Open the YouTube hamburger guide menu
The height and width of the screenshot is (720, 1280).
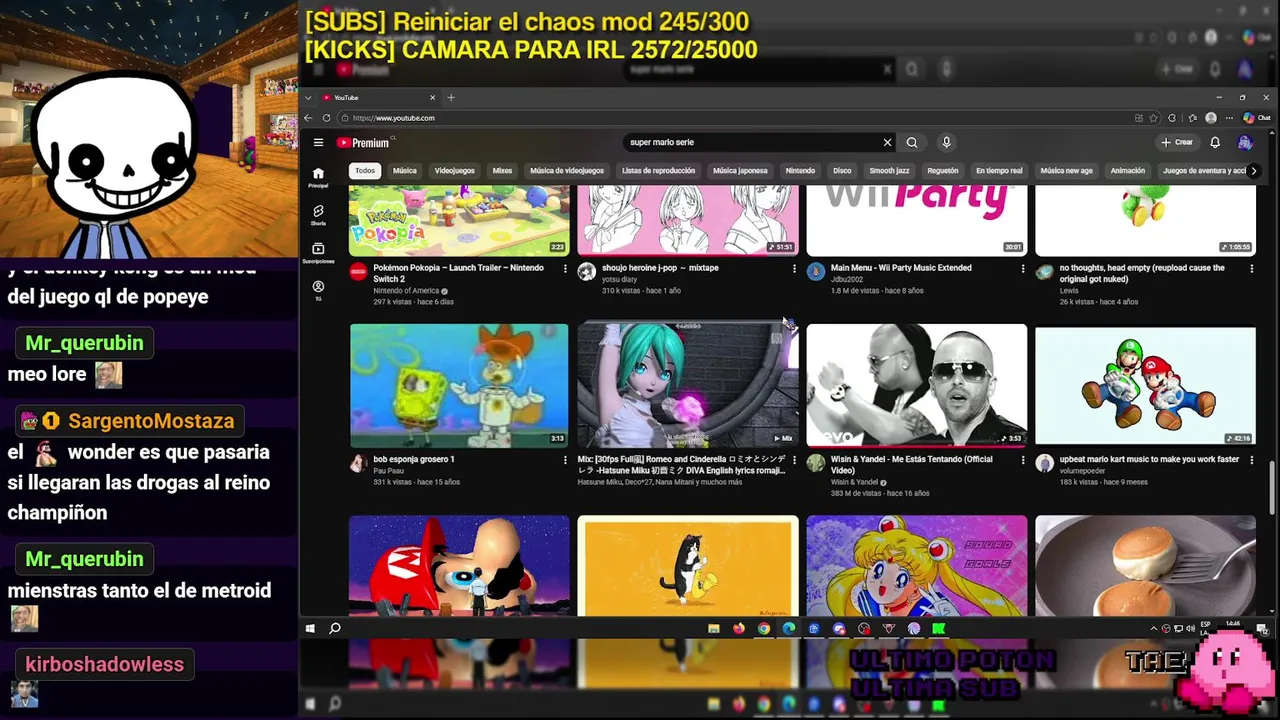[318, 143]
